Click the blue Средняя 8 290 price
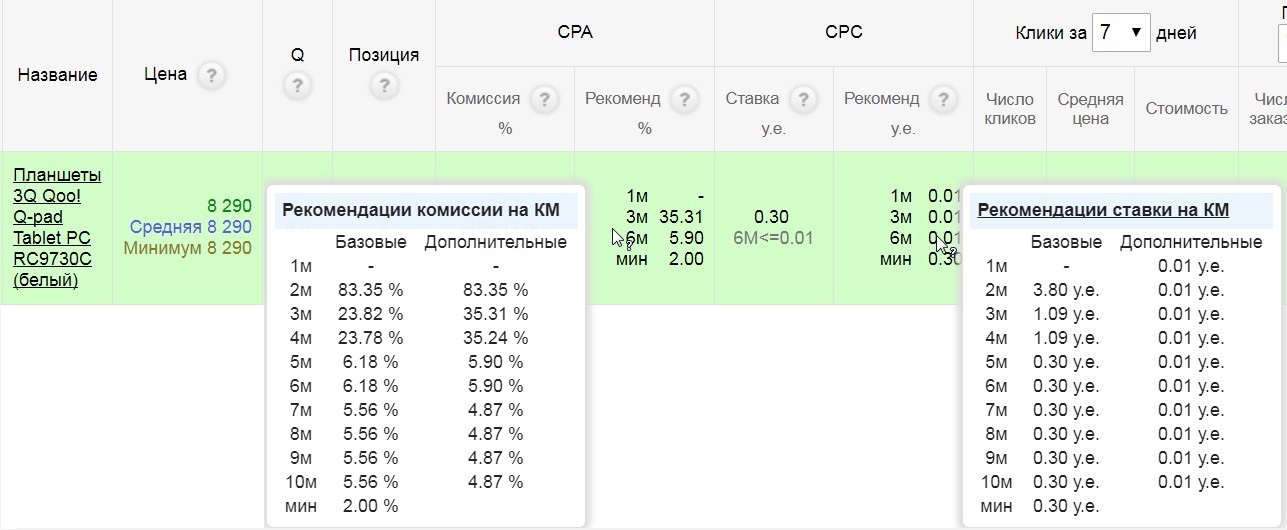 point(190,227)
